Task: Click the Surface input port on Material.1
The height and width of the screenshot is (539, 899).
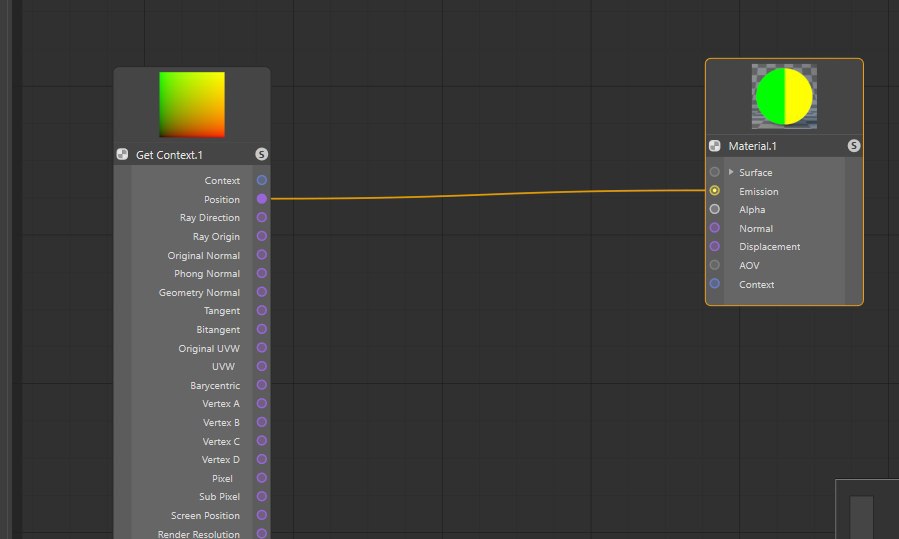Action: click(714, 172)
